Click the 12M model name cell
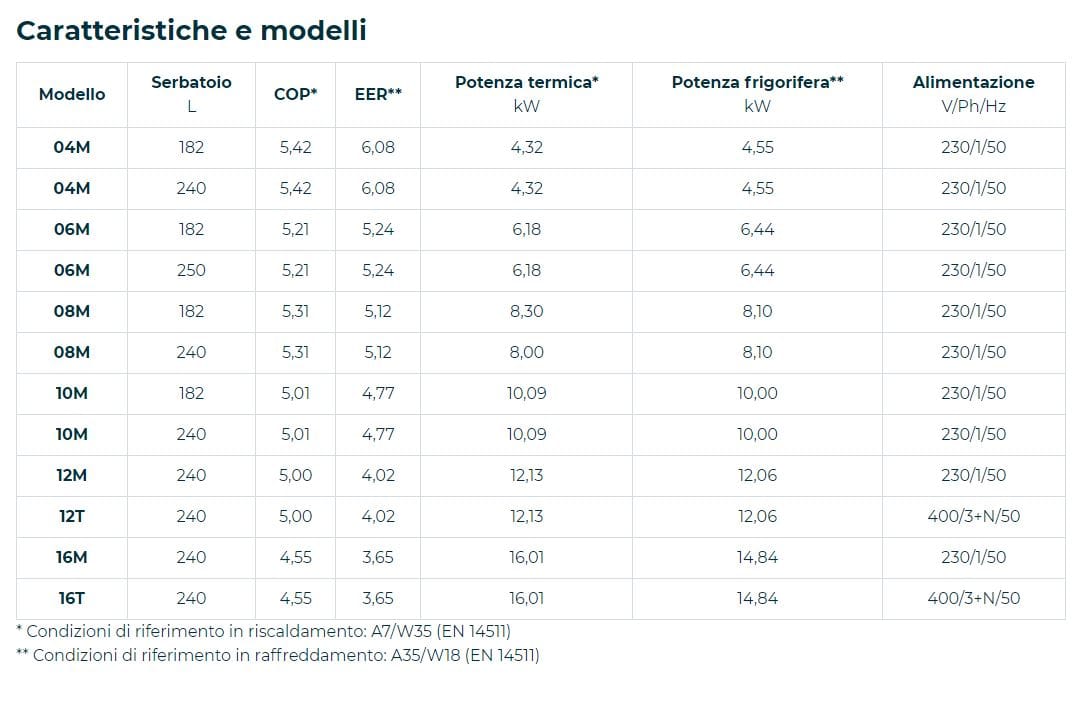This screenshot has width=1081, height=707. click(72, 475)
